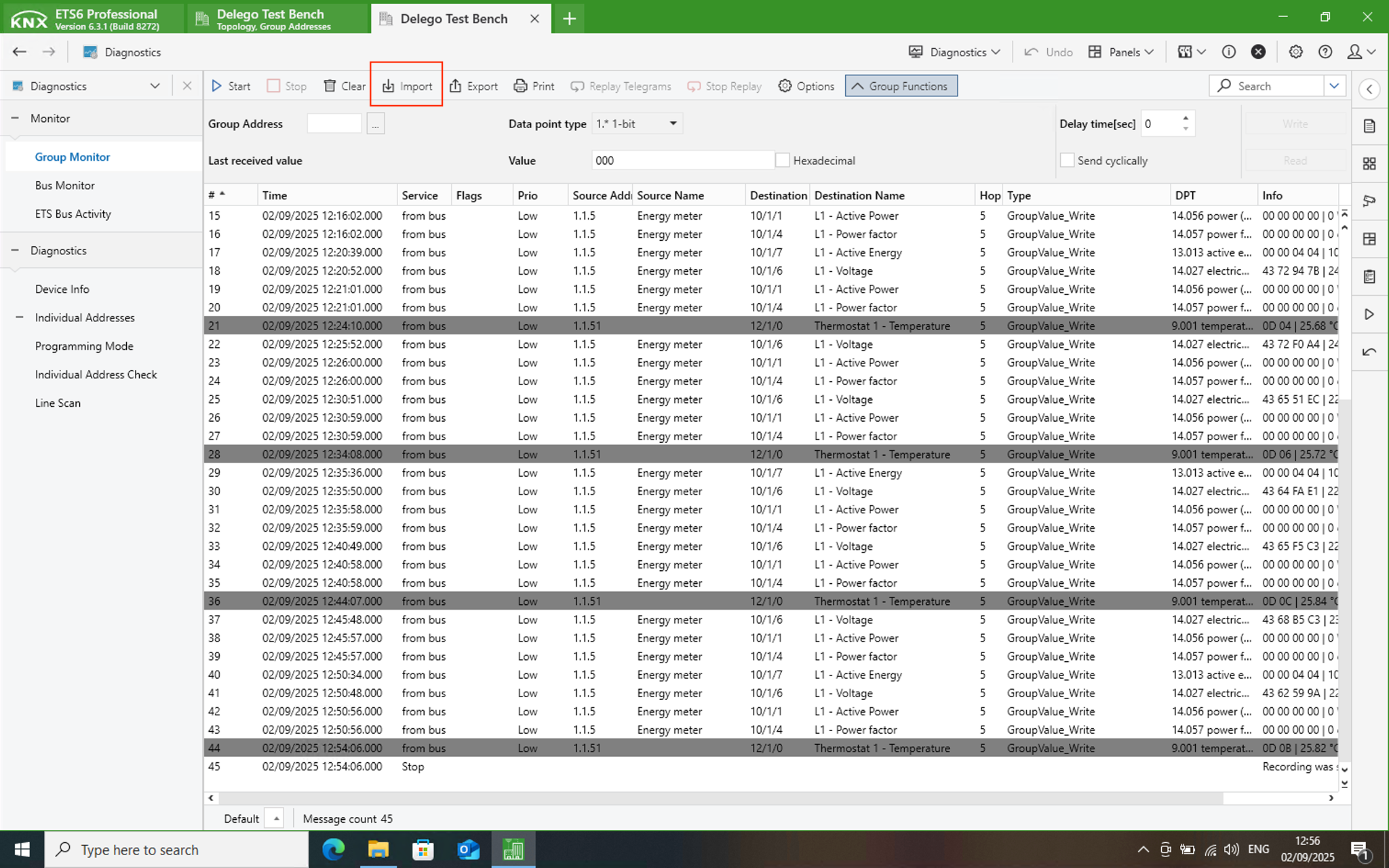Click the info circle icon
Screen dimensions: 1389x868
pyautogui.click(x=1228, y=52)
